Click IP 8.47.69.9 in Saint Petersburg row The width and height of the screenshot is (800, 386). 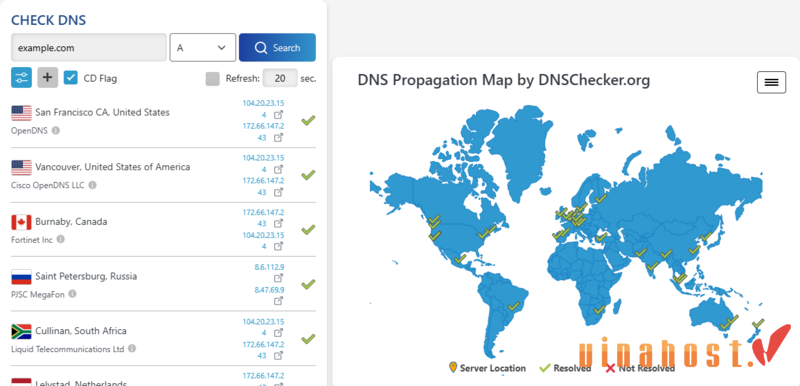(269, 290)
